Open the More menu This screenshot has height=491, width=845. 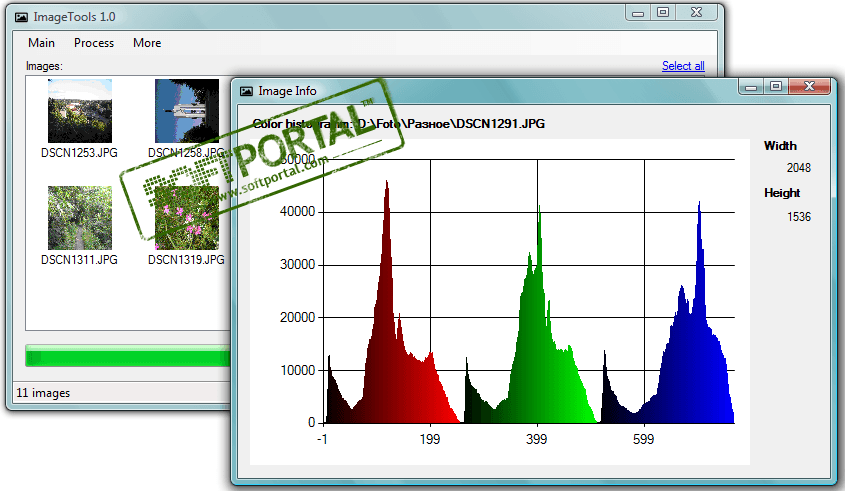point(147,43)
